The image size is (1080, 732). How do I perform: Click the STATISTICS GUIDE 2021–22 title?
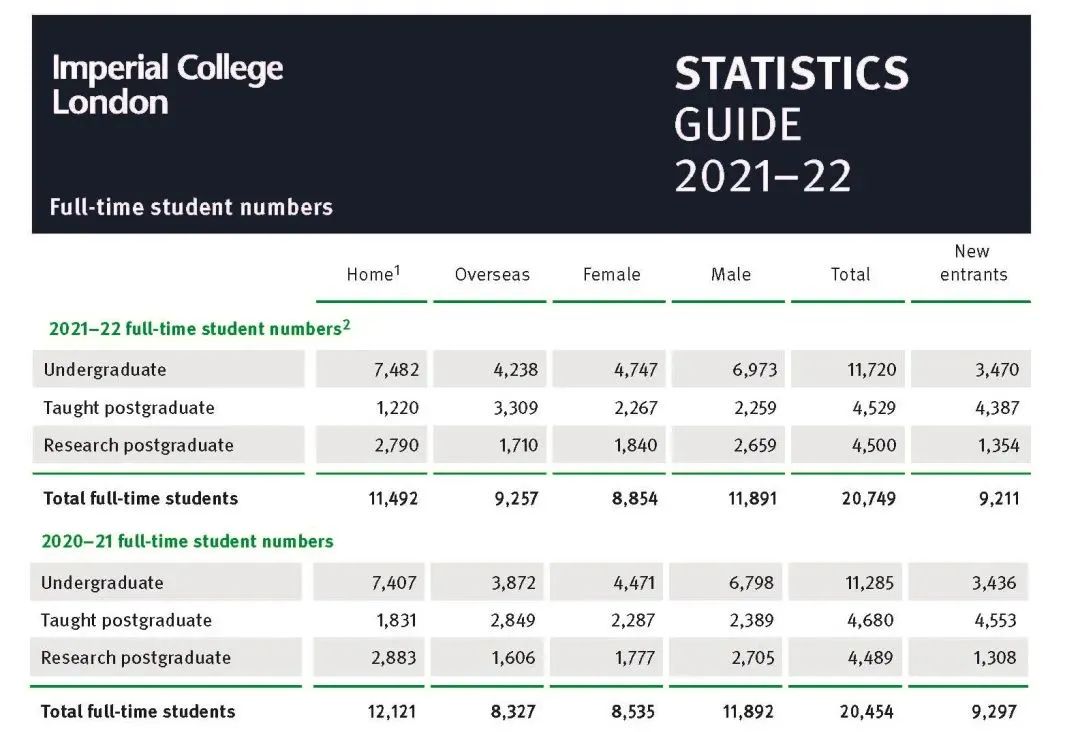(790, 124)
